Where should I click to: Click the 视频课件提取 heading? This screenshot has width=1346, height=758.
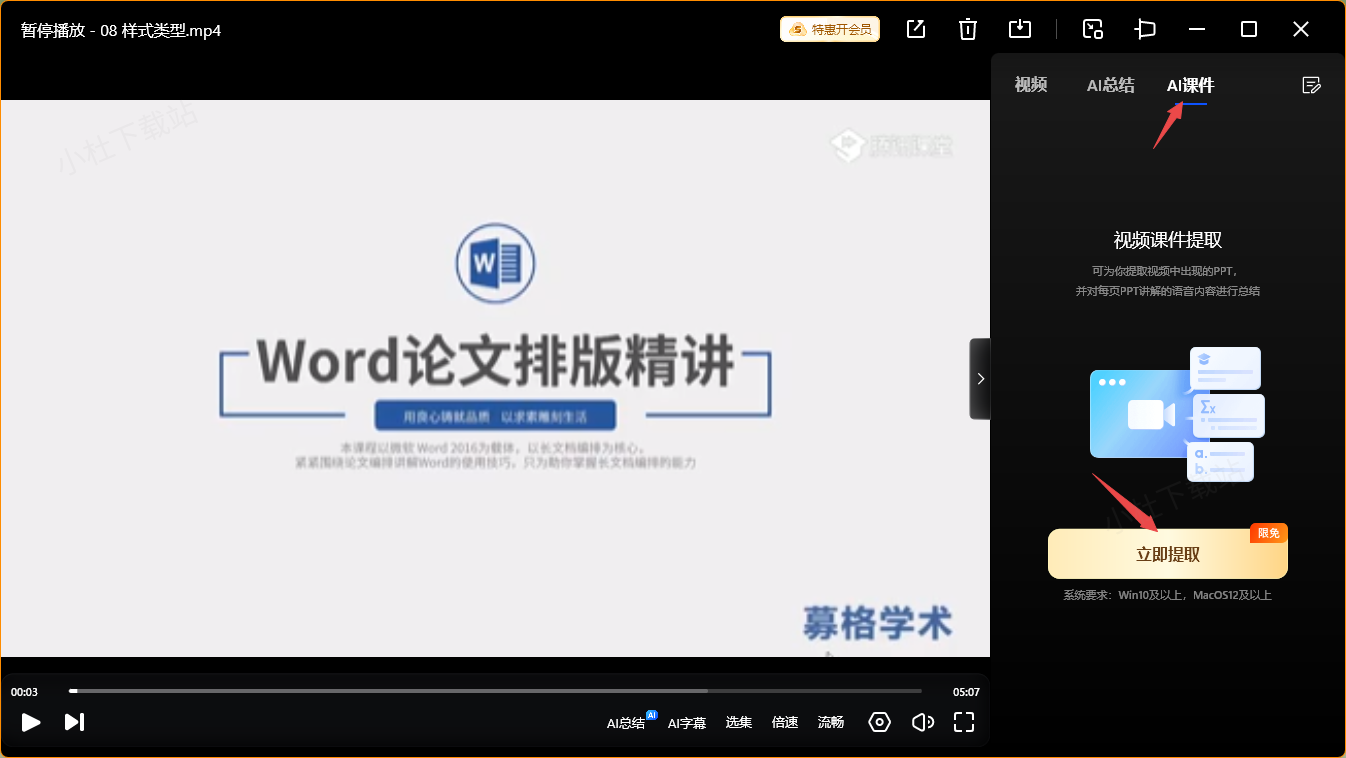click(1168, 240)
